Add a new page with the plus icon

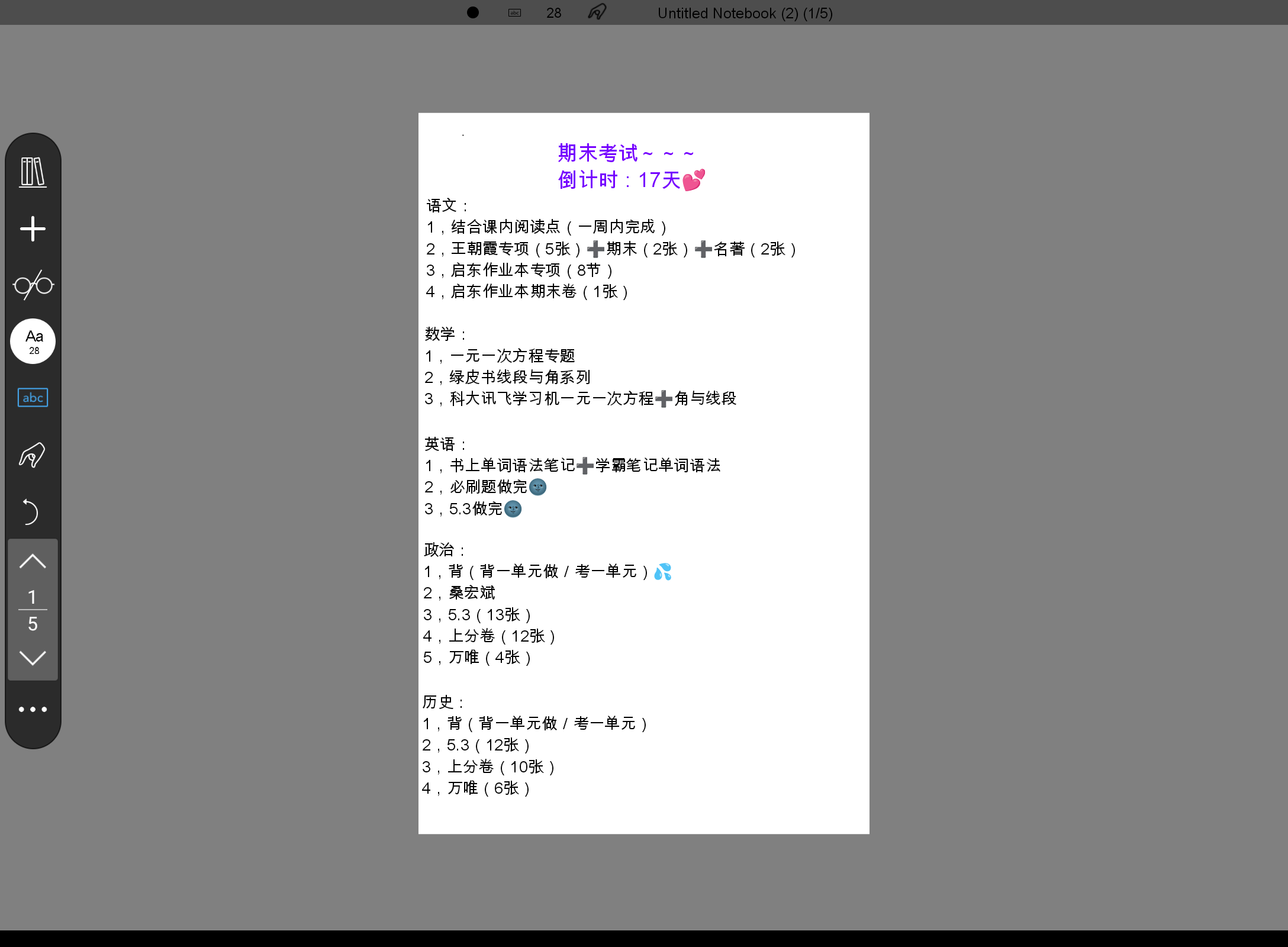tap(33, 228)
